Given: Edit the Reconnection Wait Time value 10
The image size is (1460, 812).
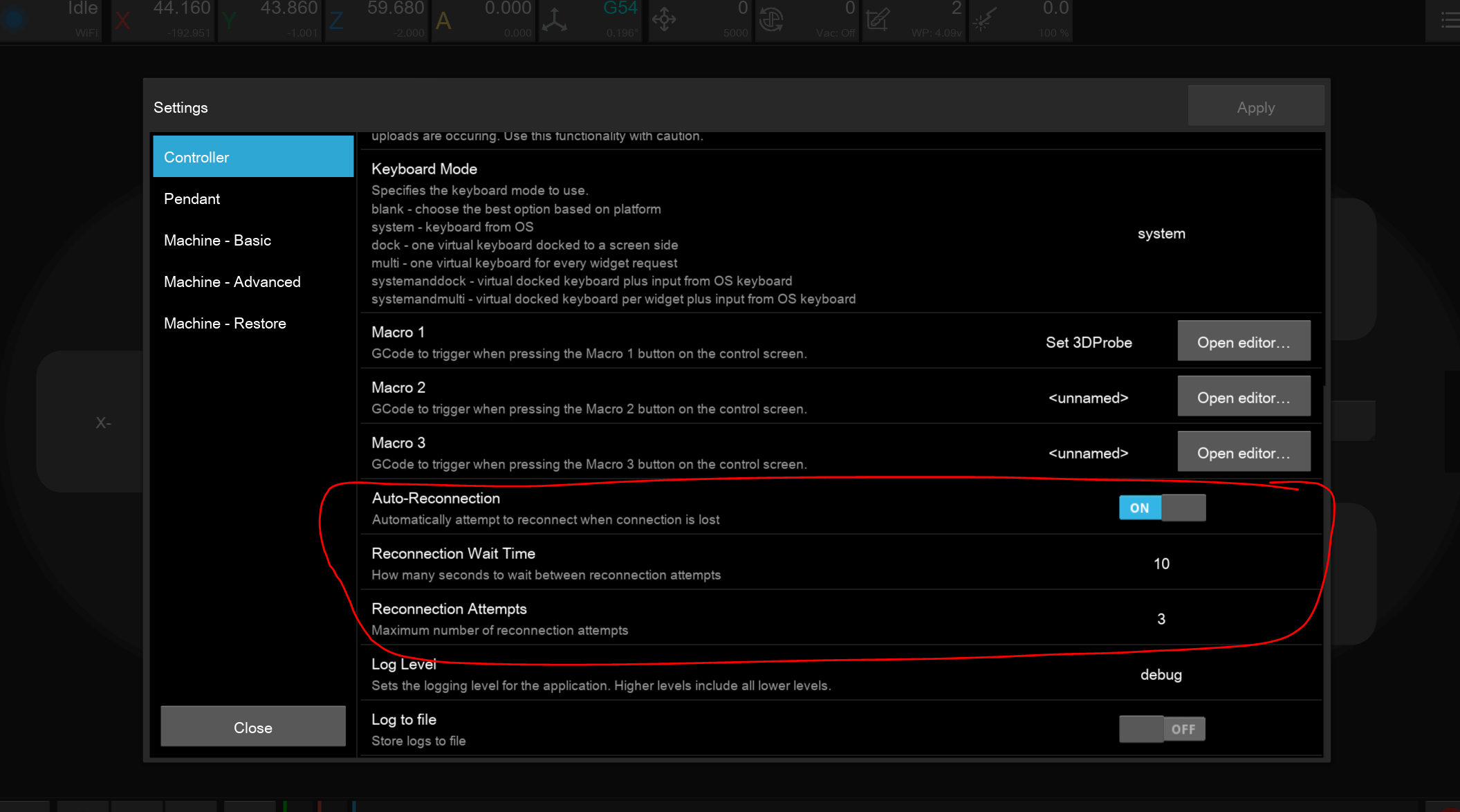Looking at the screenshot, I should coord(1161,564).
